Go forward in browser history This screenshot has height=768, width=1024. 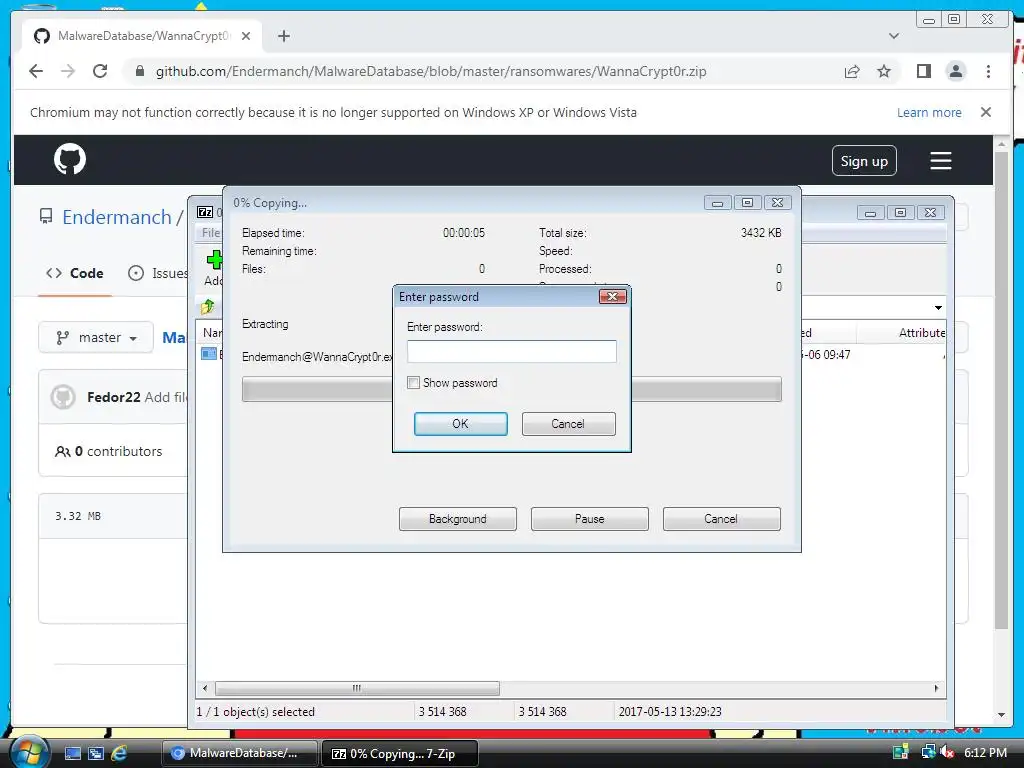click(x=68, y=71)
